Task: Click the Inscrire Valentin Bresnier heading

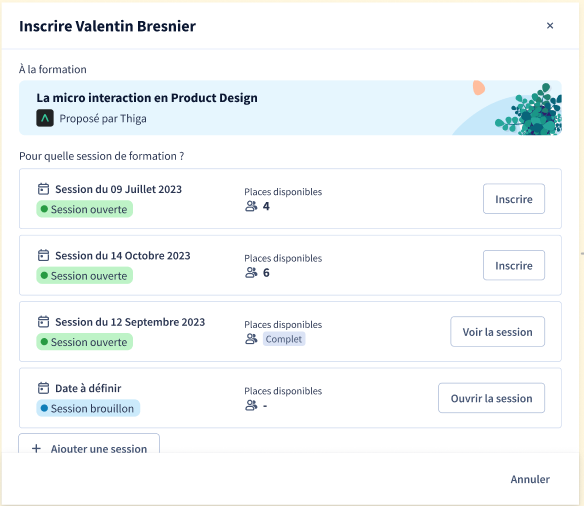Action: (x=107, y=26)
